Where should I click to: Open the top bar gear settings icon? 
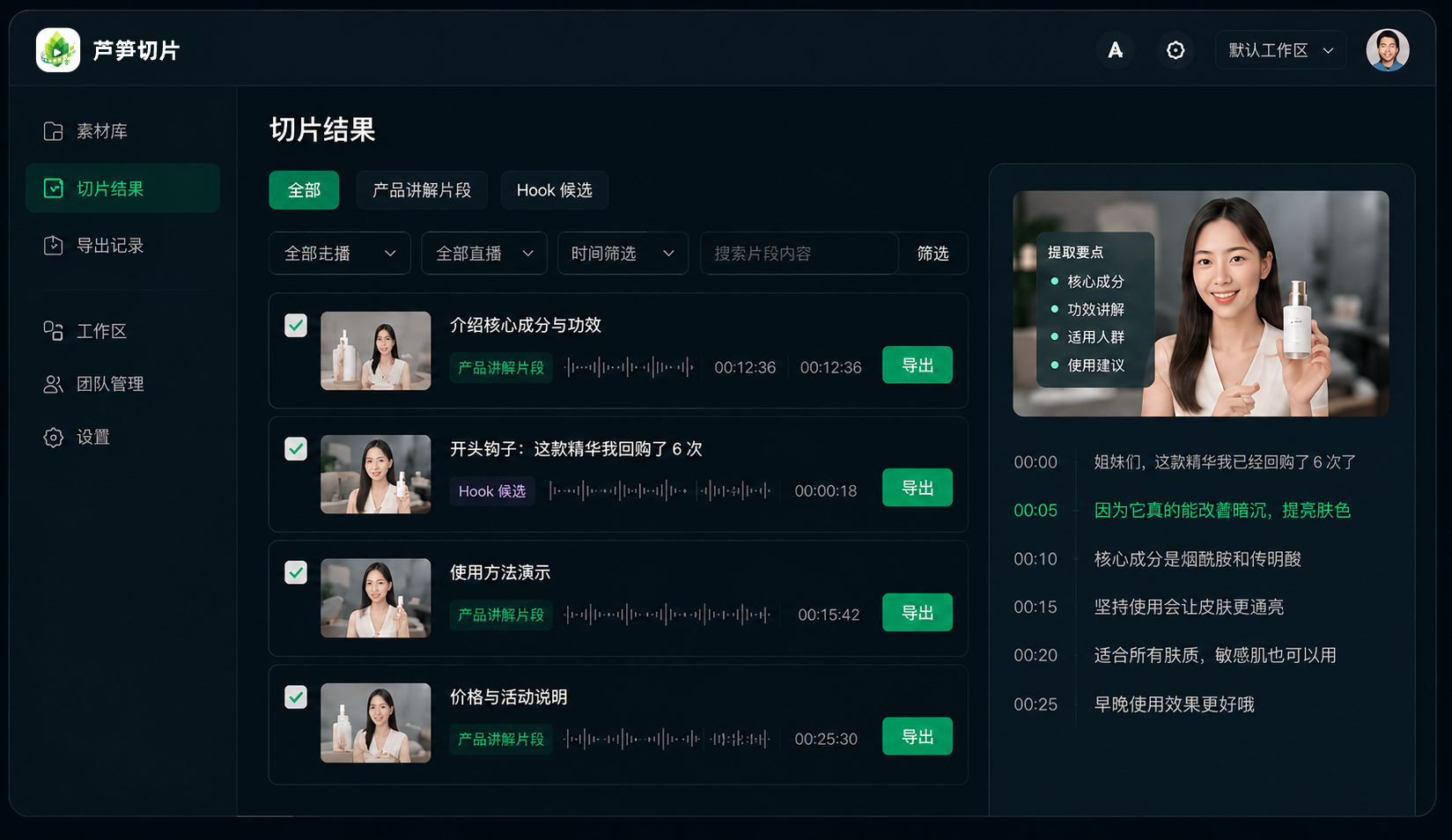pyautogui.click(x=1176, y=50)
